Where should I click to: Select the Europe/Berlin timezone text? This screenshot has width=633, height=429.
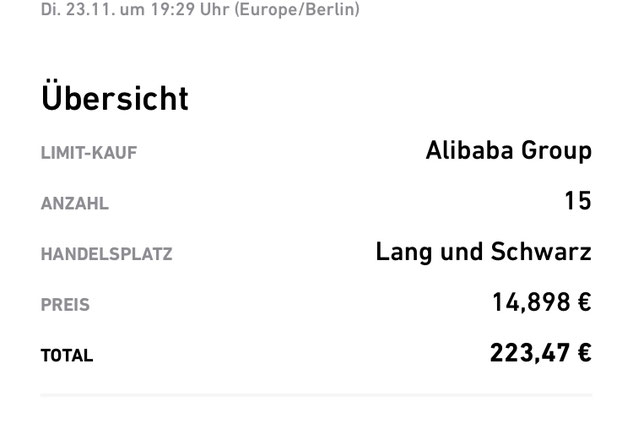[297, 9]
